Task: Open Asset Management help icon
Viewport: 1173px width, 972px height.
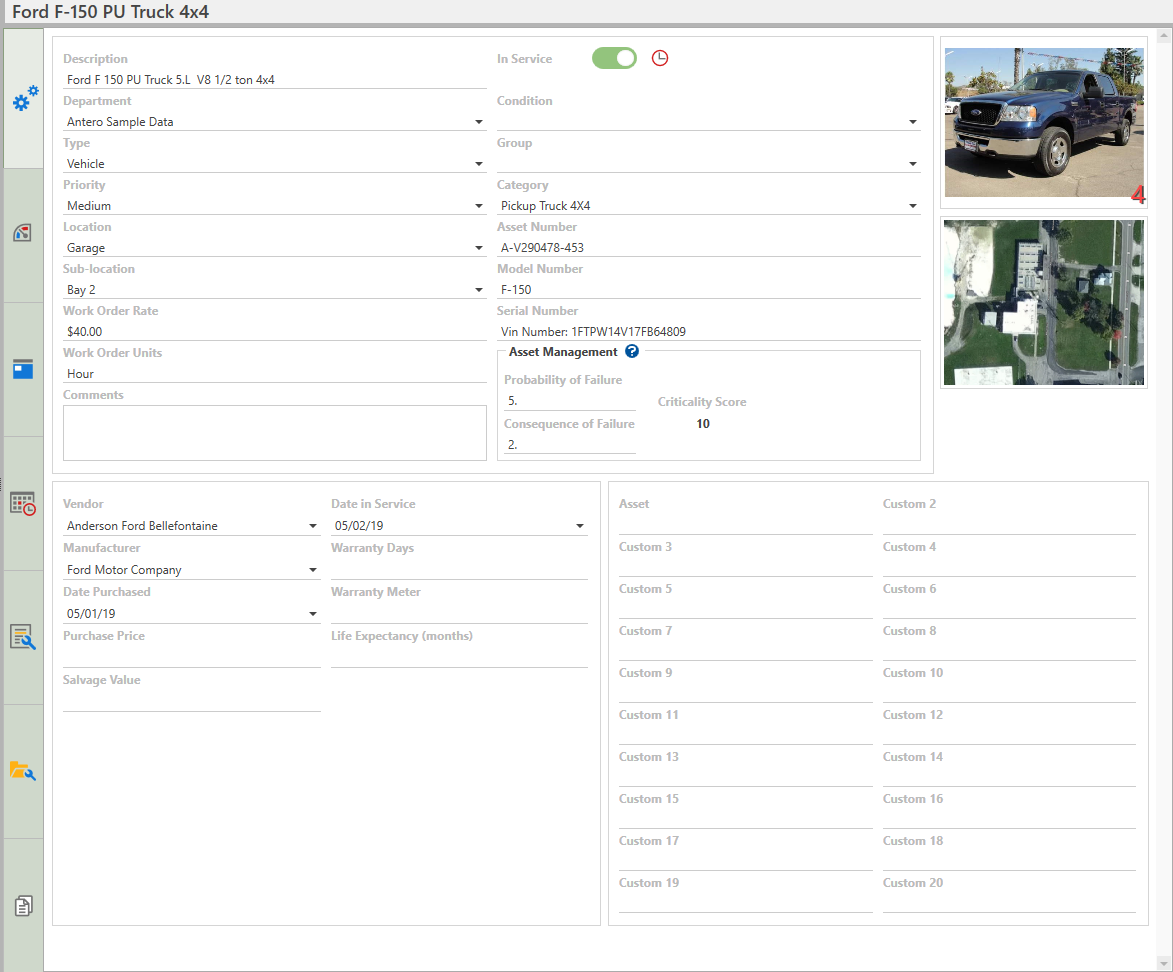Action: 632,352
